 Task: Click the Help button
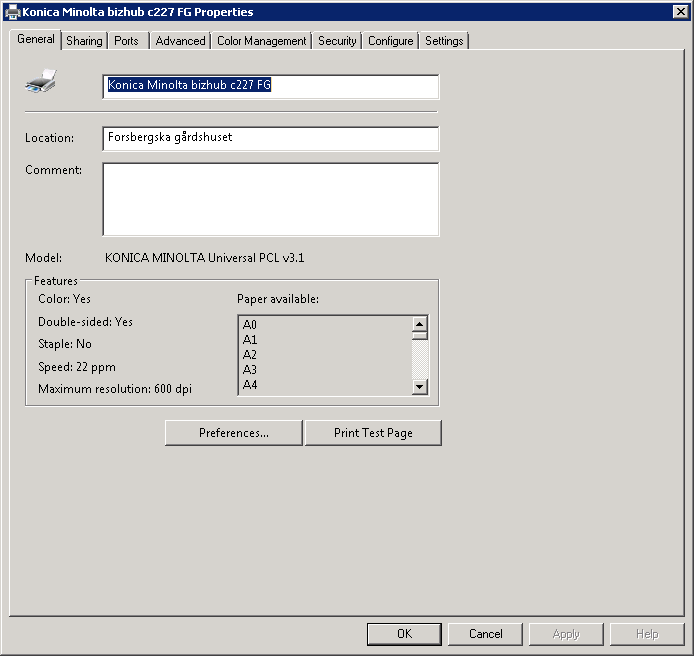click(647, 634)
